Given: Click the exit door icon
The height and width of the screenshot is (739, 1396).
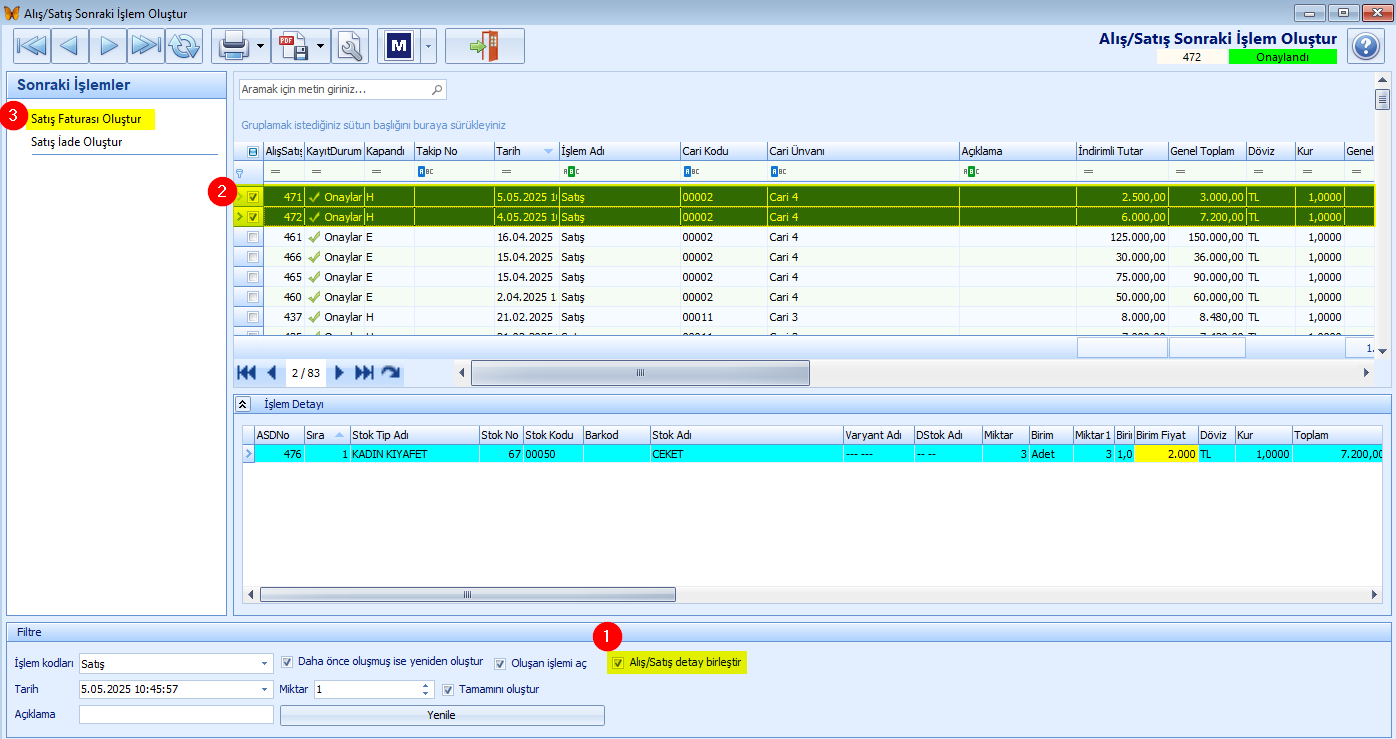Looking at the screenshot, I should tap(485, 46).
